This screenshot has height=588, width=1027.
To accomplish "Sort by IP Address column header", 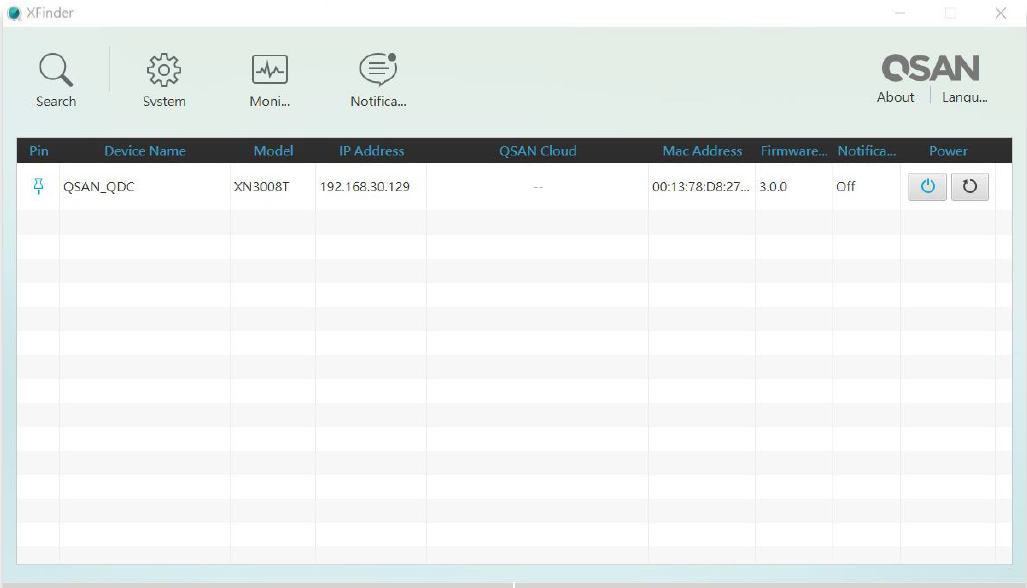I will (371, 151).
